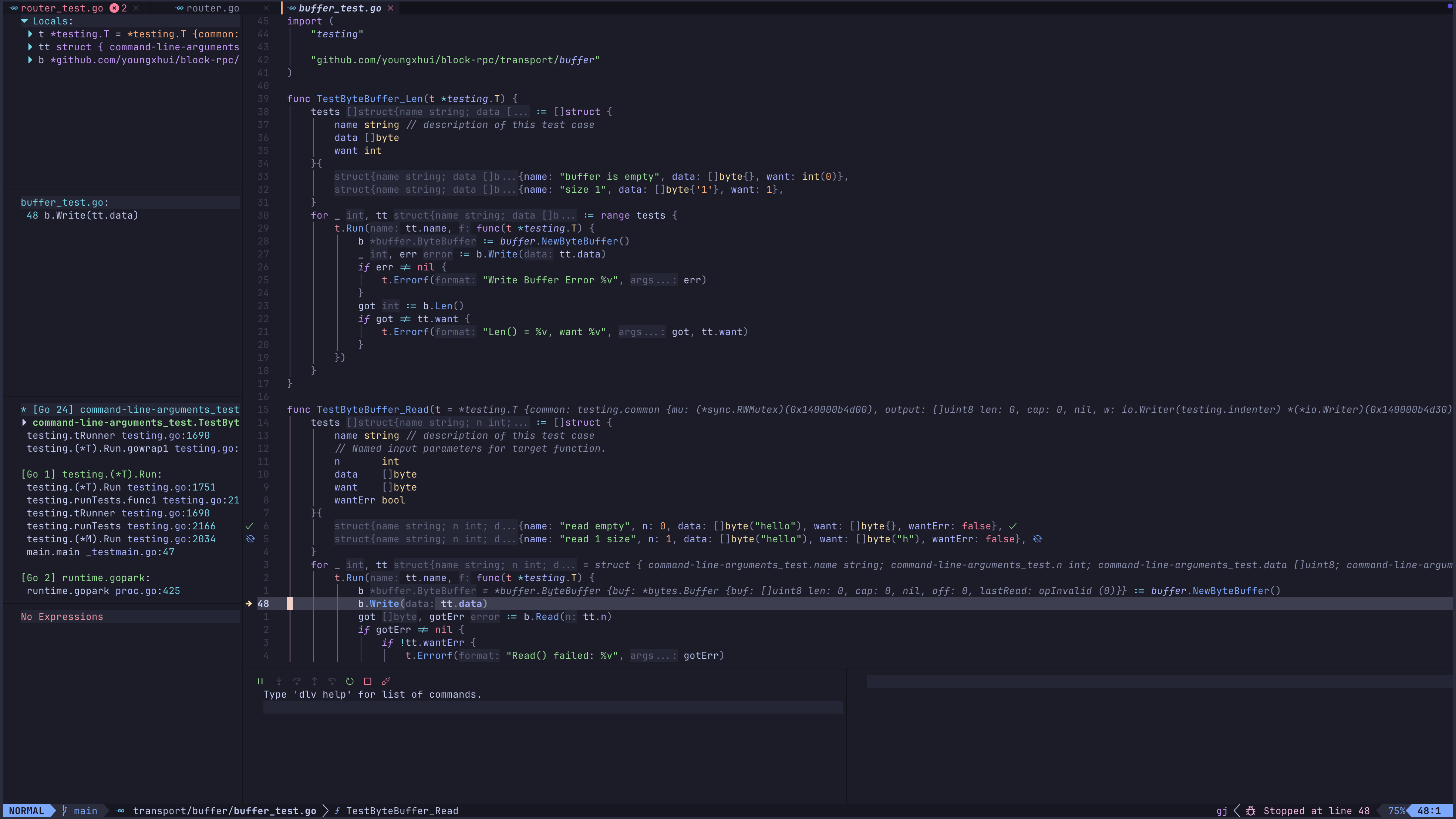The image size is (1456, 819).
Task: Select "48 b.Write(tt.data)" breakpoint entry
Action: pyautogui.click(x=82, y=215)
